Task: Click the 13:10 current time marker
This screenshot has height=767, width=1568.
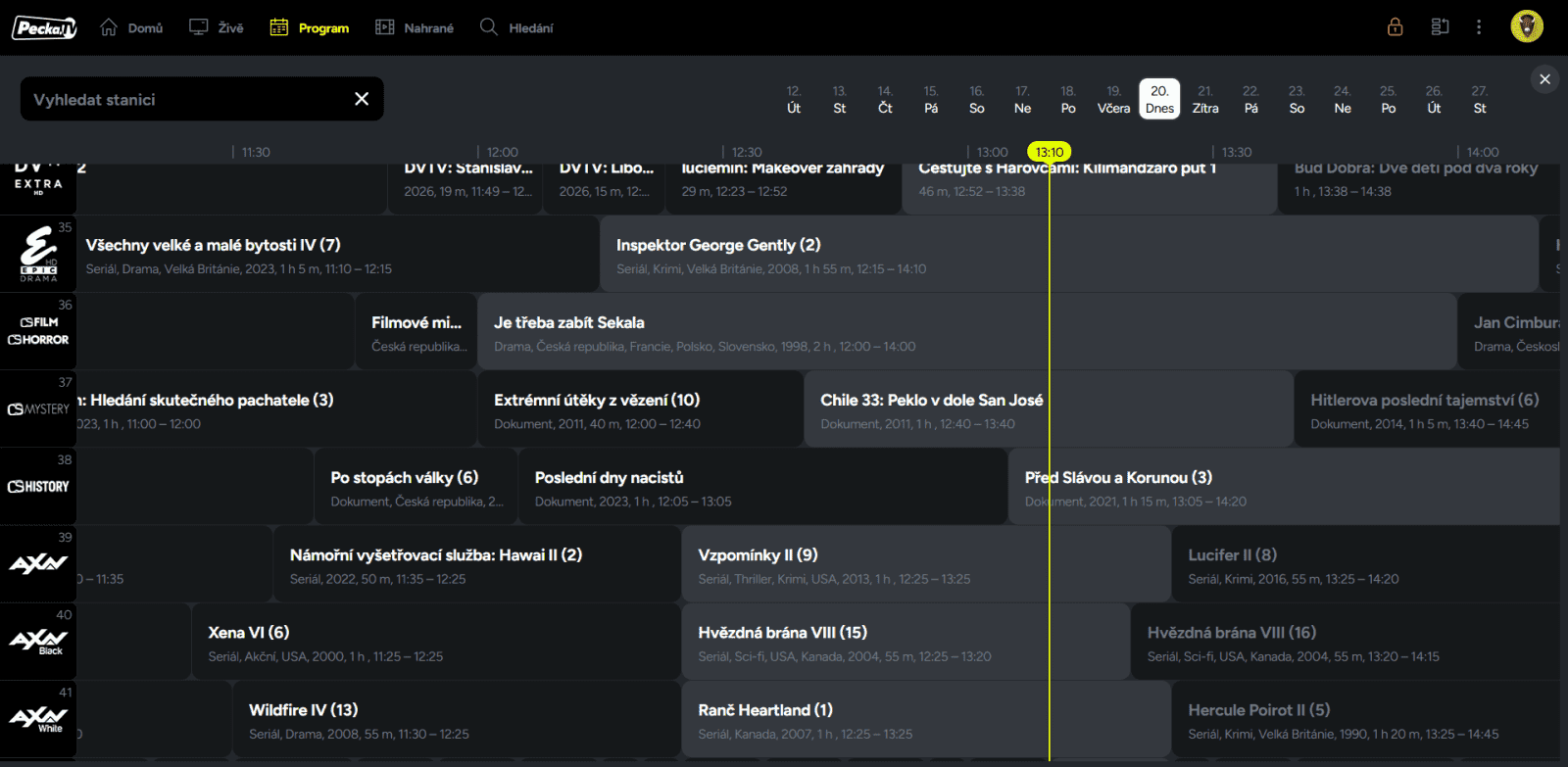Action: 1049,152
